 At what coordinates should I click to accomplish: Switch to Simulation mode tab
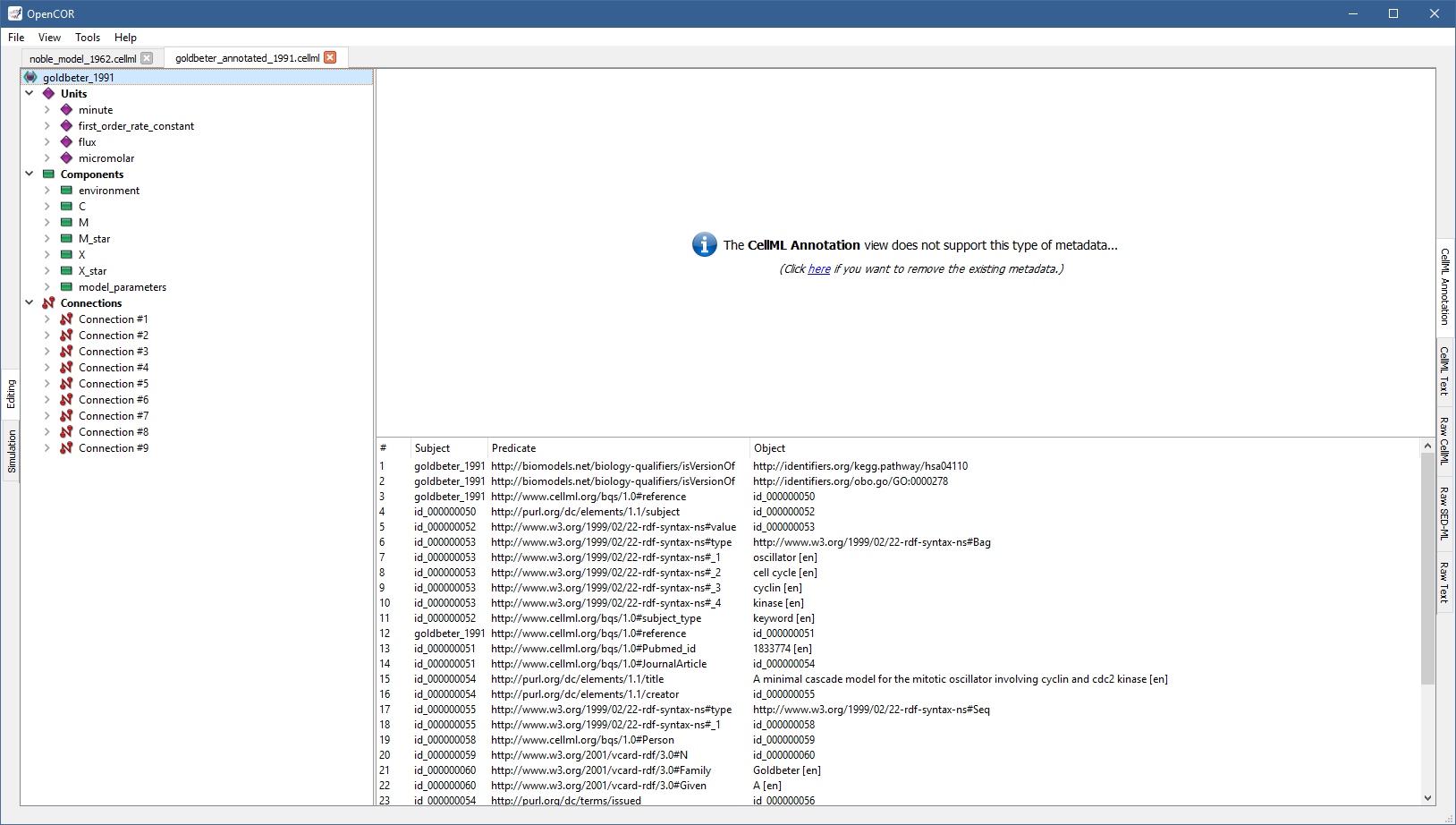click(x=12, y=451)
